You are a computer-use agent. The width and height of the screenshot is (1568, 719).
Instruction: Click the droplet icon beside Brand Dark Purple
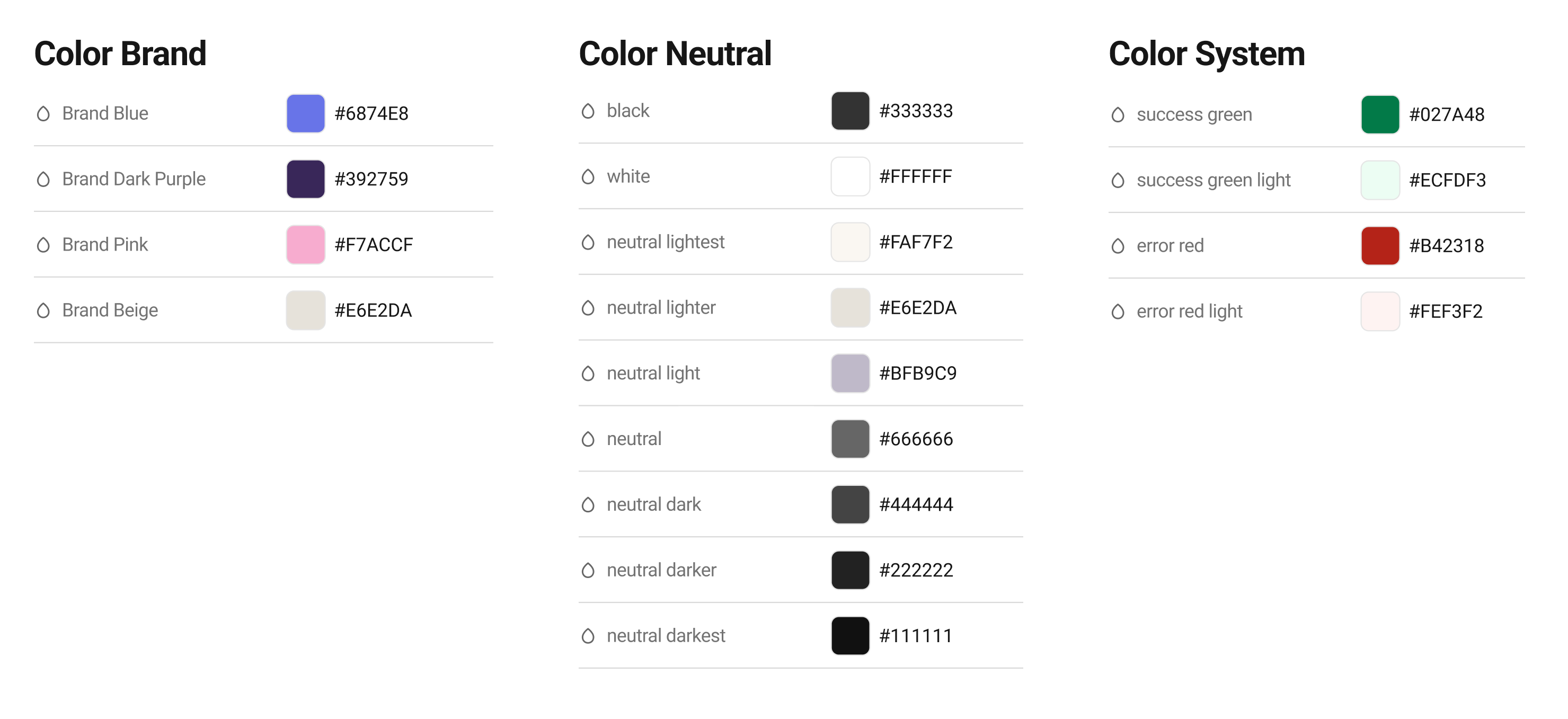[x=43, y=179]
